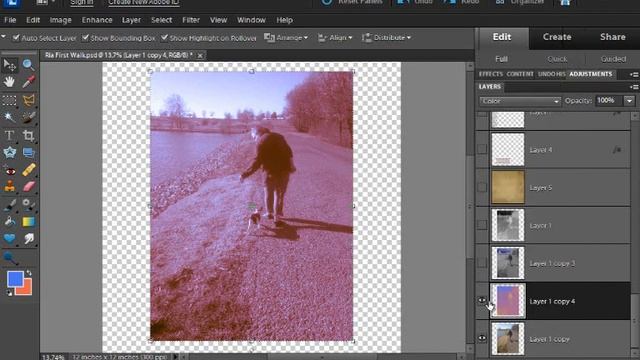The image size is (640, 360).
Task: Select the Magnetic Lasso tool
Action: [x=28, y=100]
